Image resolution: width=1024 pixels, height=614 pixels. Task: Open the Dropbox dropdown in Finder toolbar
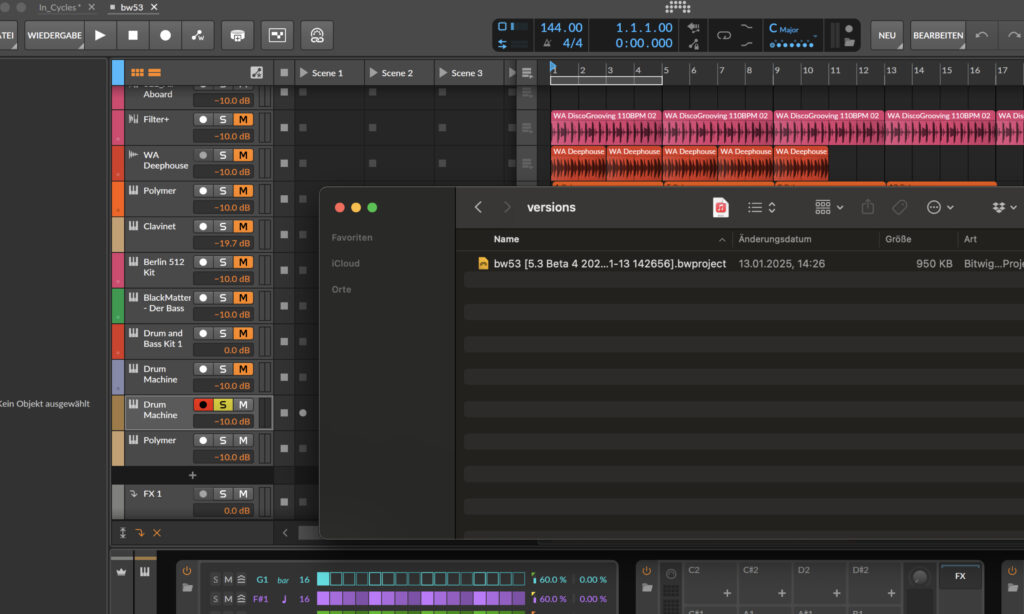click(x=1004, y=207)
